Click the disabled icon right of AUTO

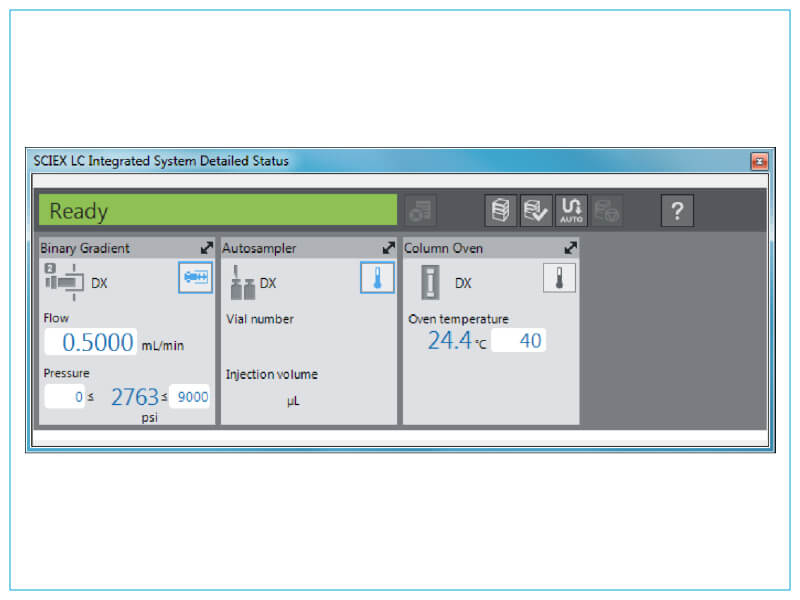click(x=606, y=211)
